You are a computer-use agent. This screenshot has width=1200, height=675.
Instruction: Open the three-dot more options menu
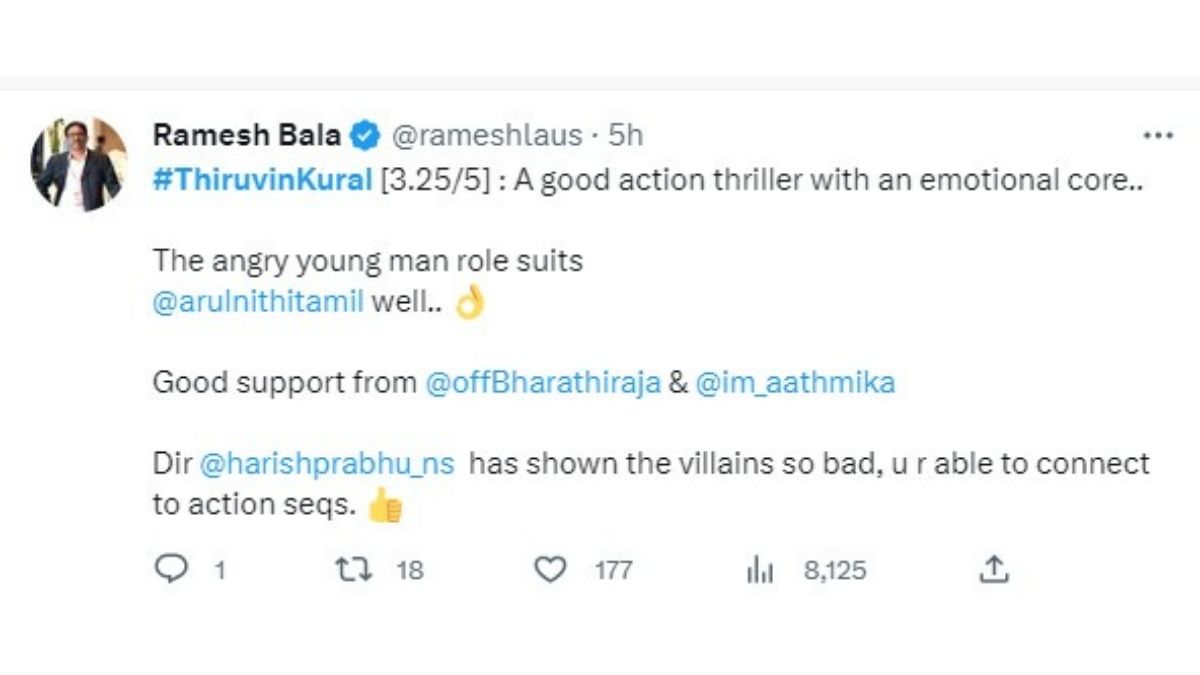point(1157,136)
